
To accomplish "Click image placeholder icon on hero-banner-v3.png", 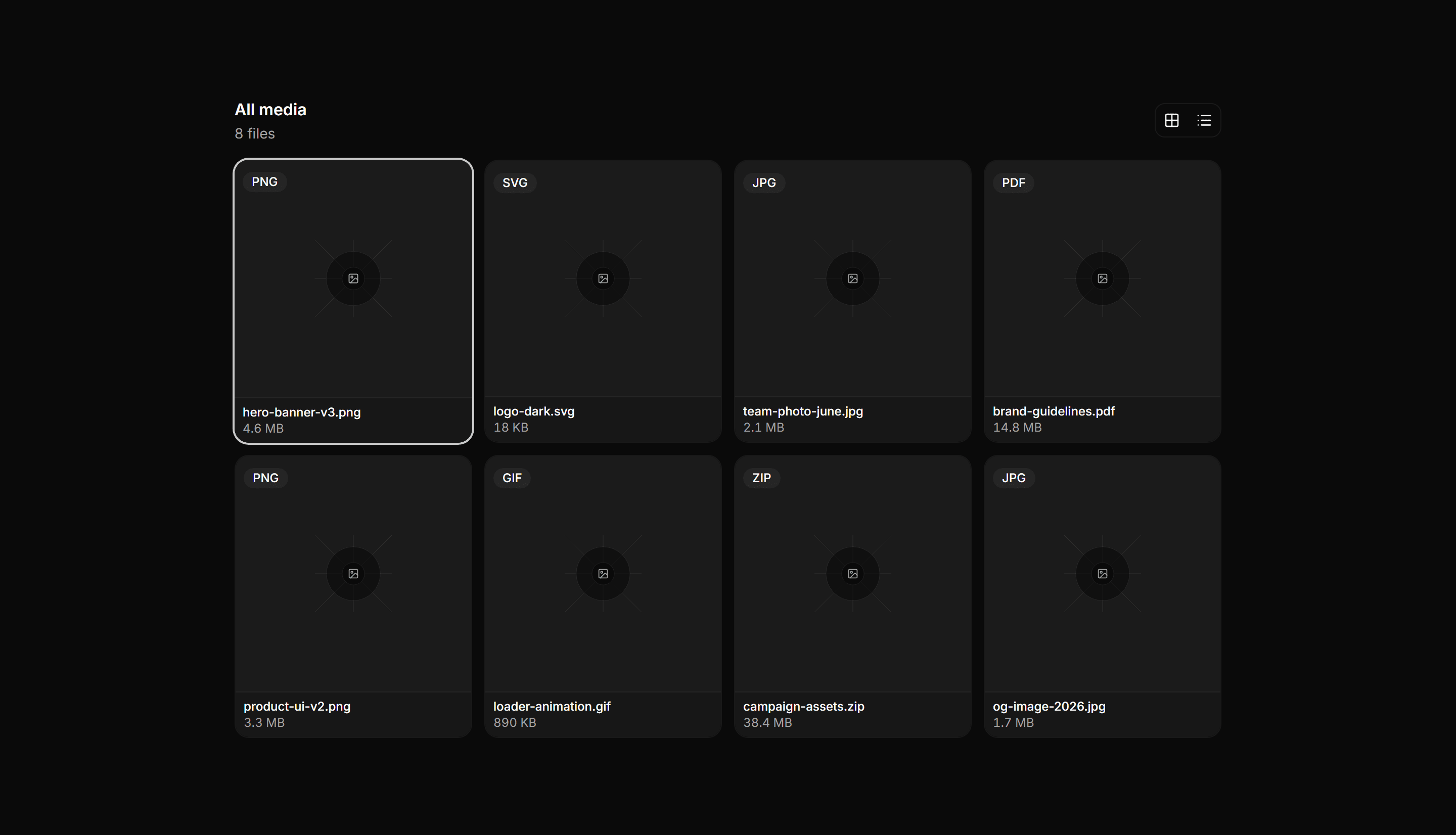I will (353, 279).
